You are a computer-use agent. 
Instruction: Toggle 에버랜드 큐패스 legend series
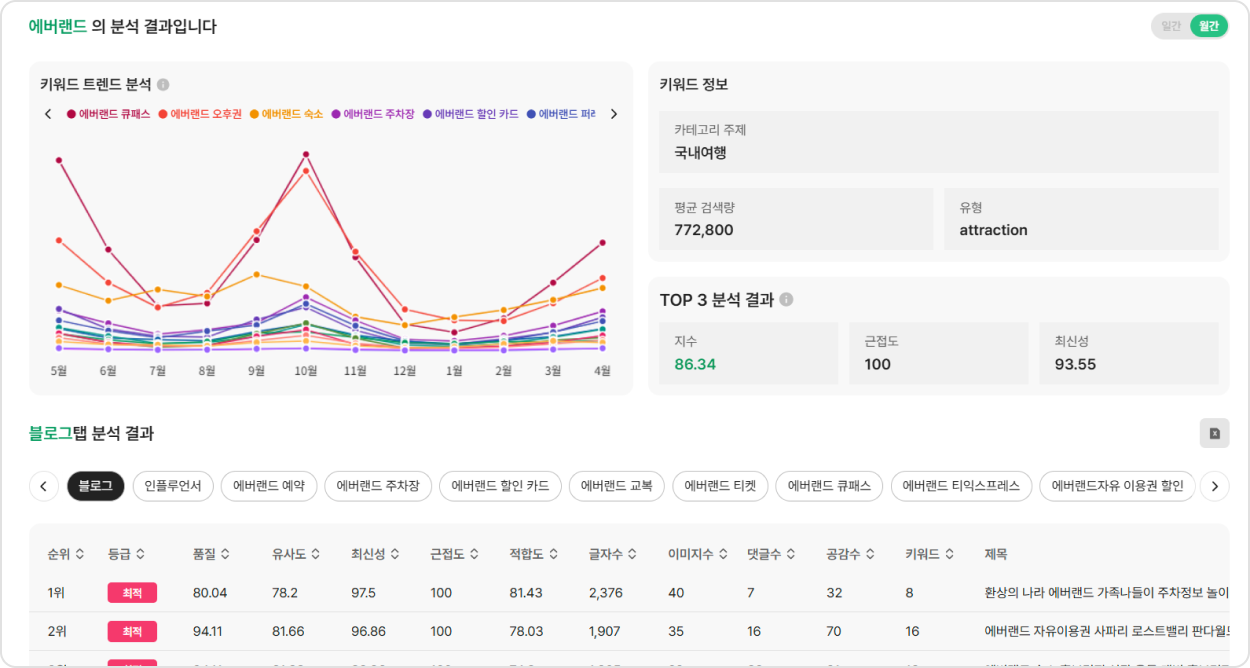[x=108, y=114]
